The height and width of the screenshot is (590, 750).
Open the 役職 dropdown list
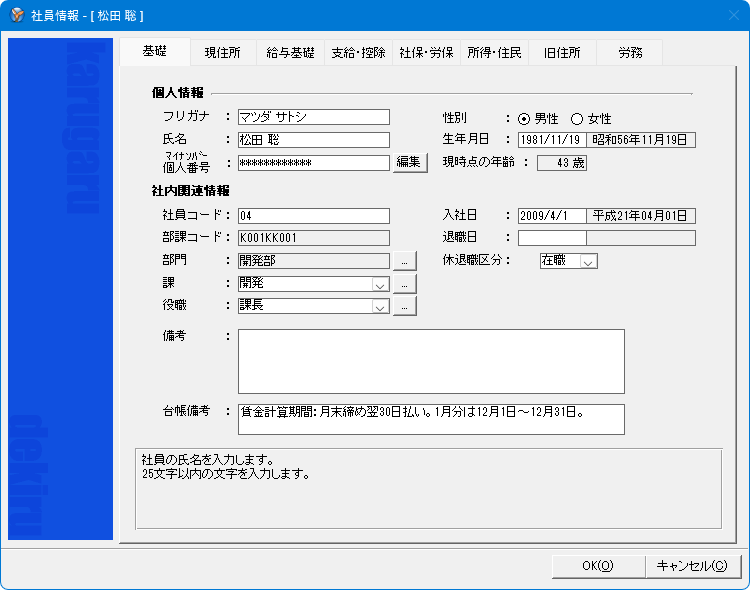point(380,307)
